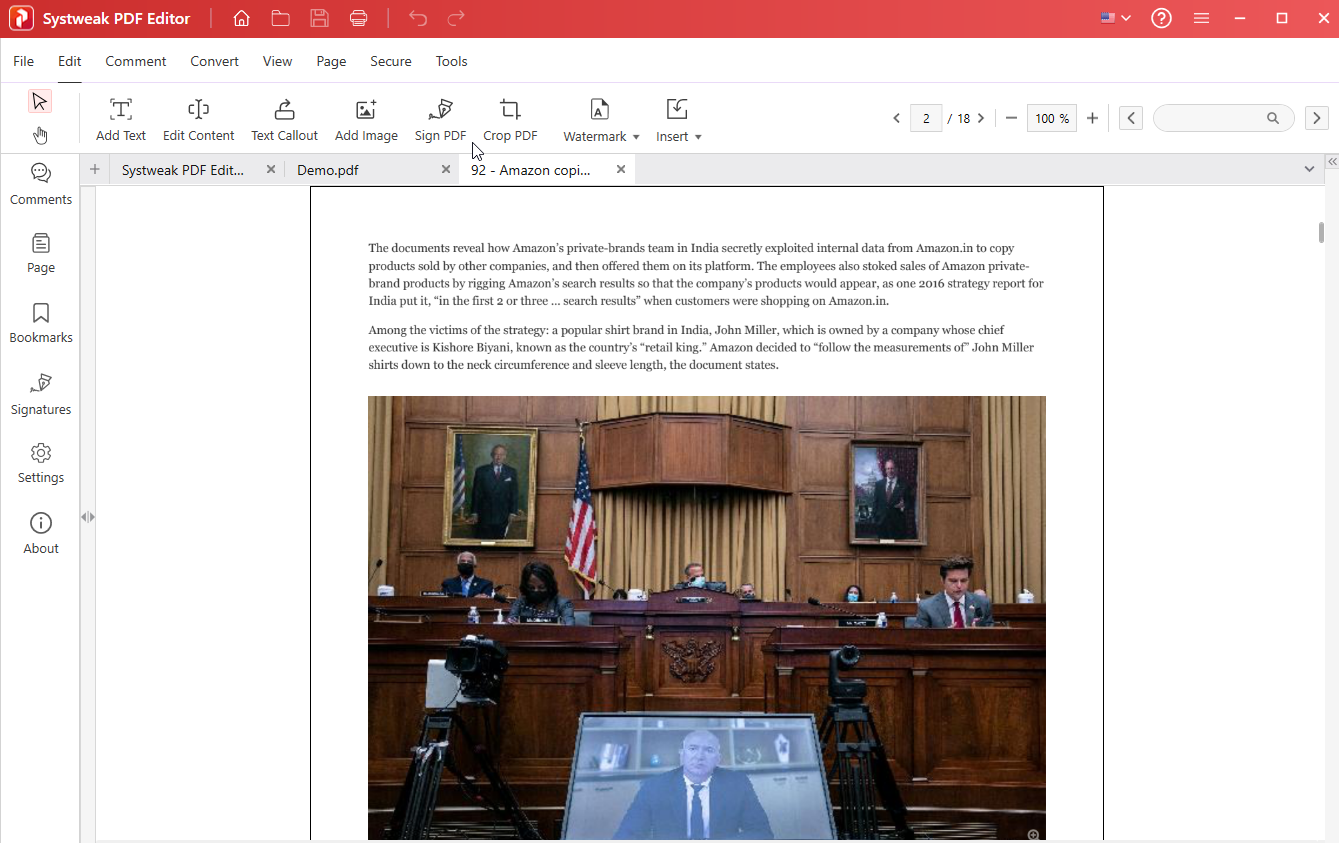Add Image to the PDF page
Screen dimensions: 1339x843
[366, 117]
